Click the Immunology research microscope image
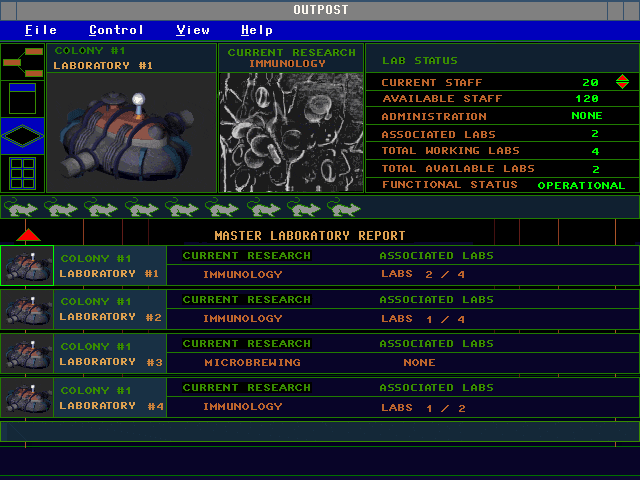Viewport: 640px width, 480px height. 291,132
